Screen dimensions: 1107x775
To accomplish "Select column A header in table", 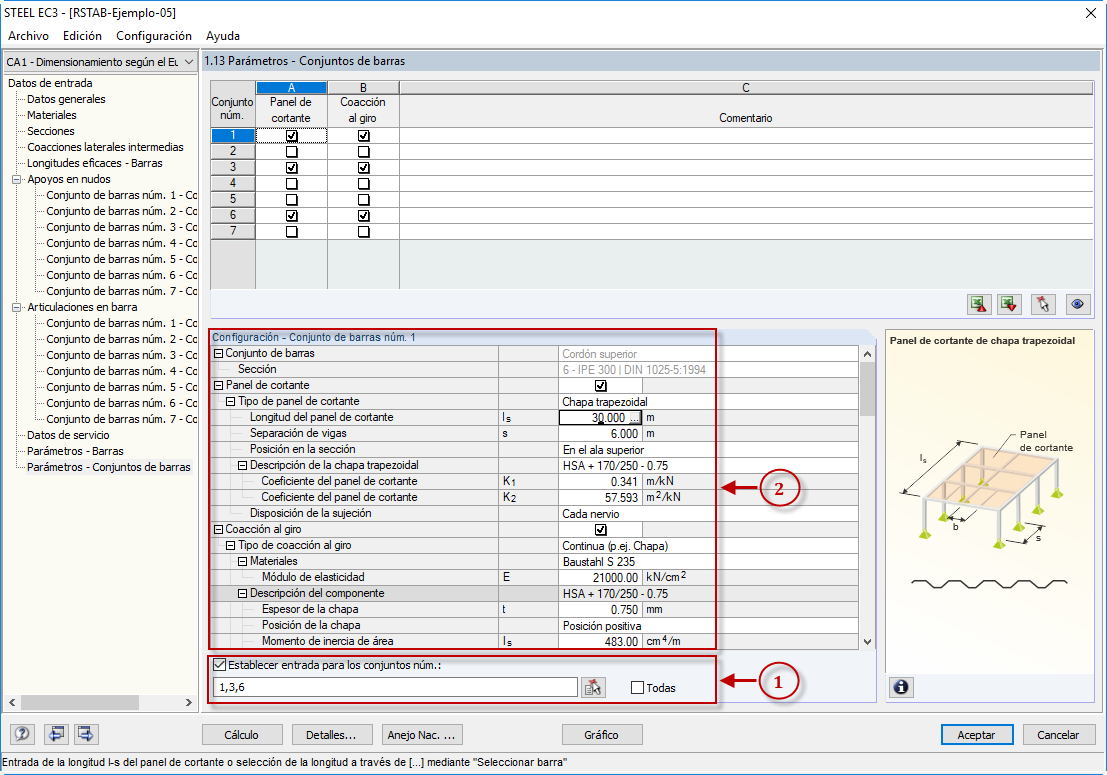I will (x=291, y=88).
